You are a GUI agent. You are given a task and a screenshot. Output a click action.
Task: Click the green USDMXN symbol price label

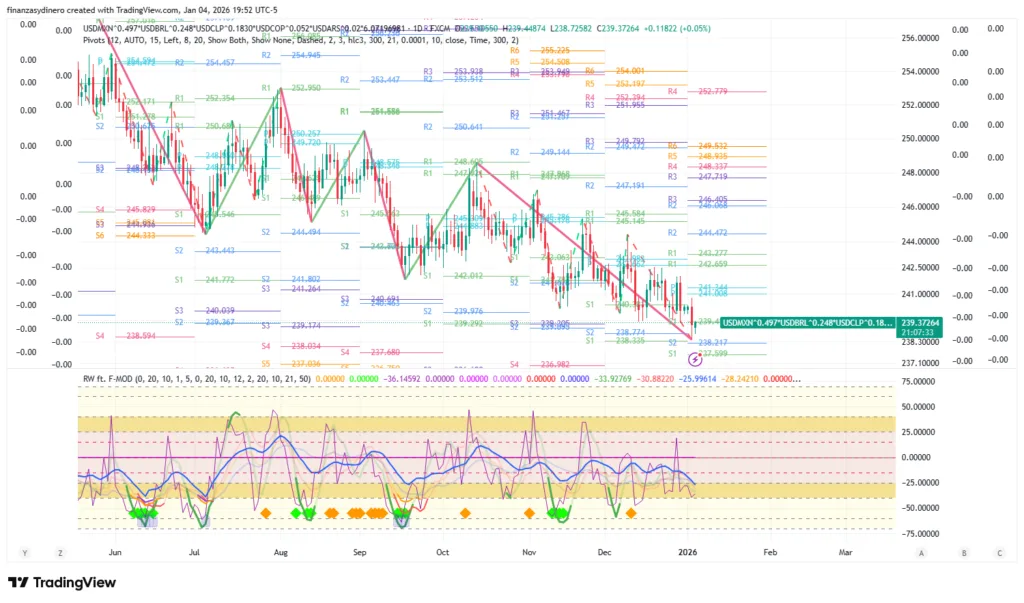[x=807, y=322]
